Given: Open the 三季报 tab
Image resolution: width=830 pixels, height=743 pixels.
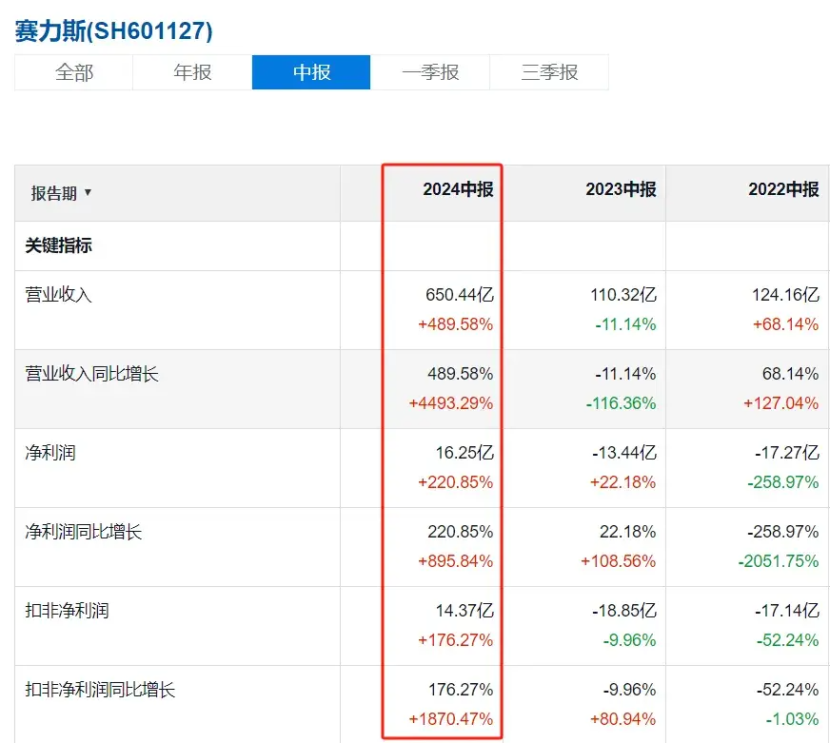Looking at the screenshot, I should click(x=549, y=73).
